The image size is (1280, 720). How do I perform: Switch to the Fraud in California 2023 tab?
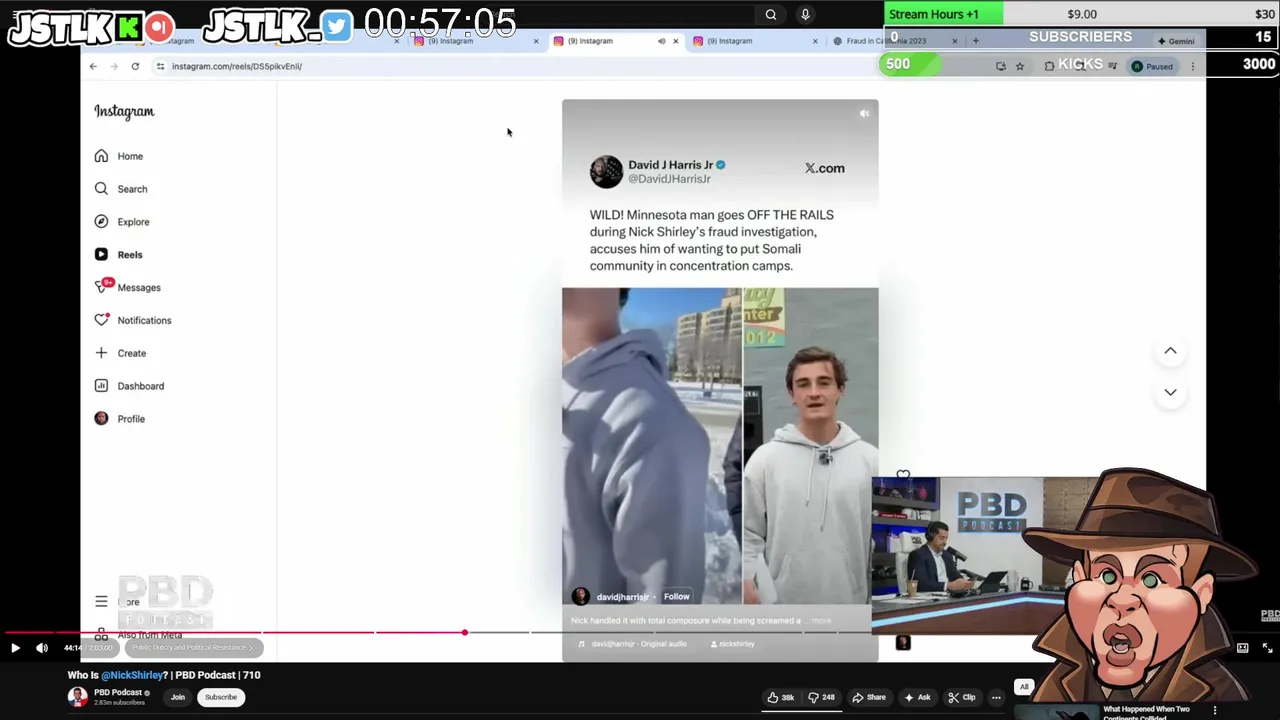click(x=894, y=41)
